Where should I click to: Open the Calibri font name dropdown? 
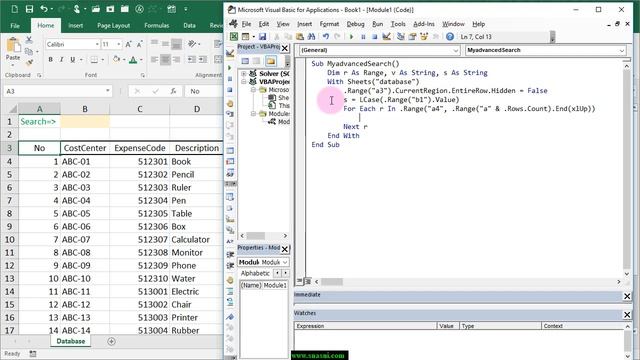(97, 44)
